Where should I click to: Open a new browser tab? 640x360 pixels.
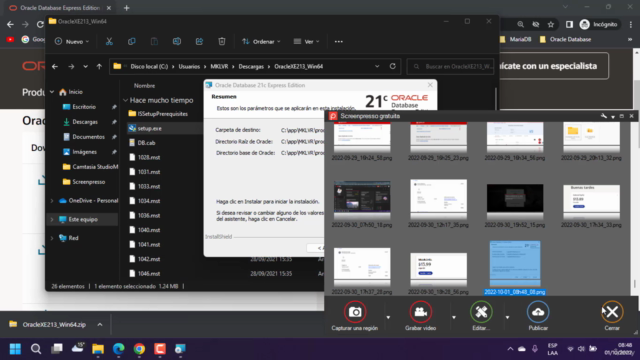pos(127,8)
